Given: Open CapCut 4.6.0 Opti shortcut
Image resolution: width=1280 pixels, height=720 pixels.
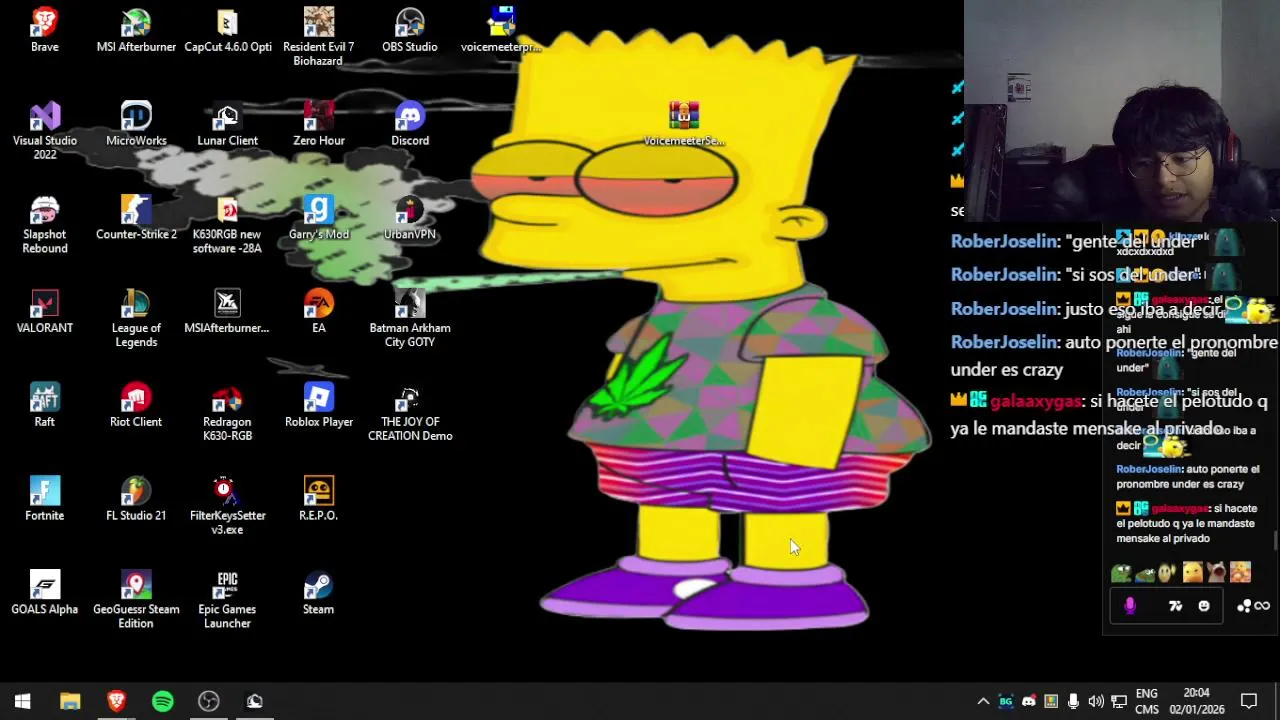Looking at the screenshot, I should point(227,29).
